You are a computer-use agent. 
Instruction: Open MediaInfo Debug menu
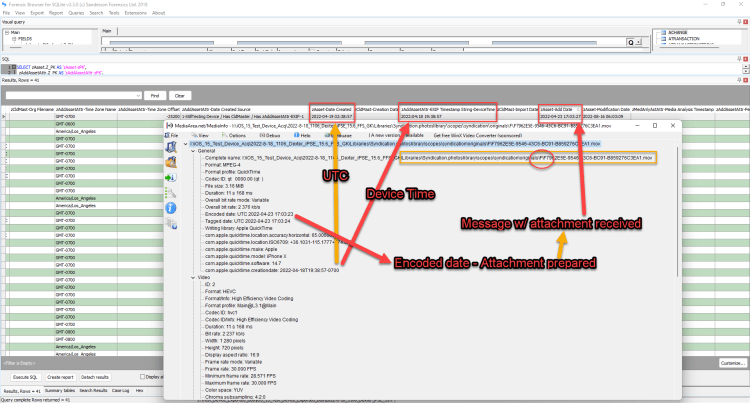[x=267, y=134]
